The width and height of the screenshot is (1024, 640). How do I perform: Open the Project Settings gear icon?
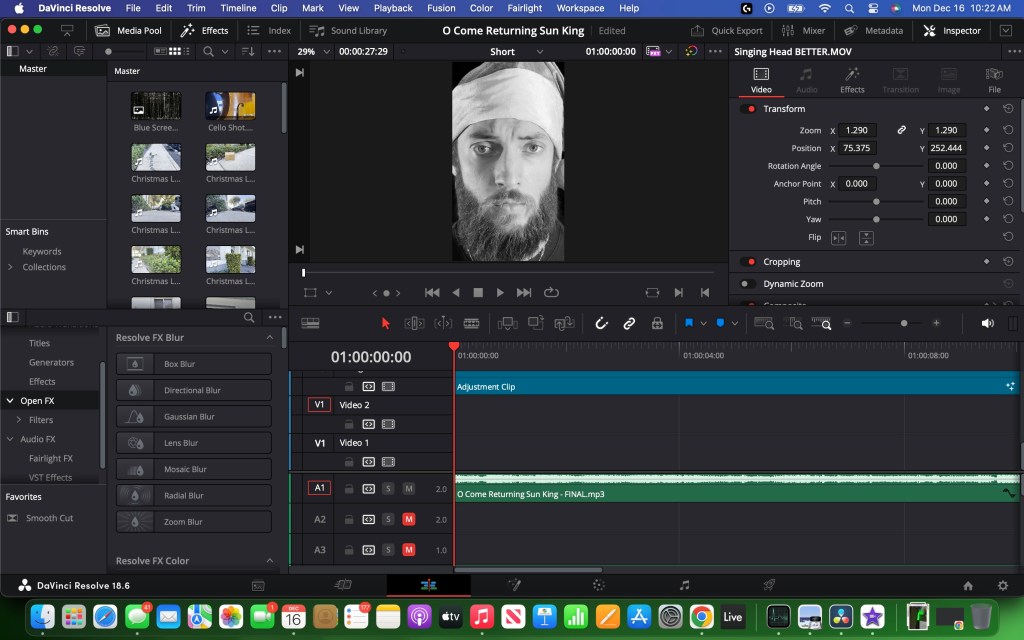click(1002, 585)
